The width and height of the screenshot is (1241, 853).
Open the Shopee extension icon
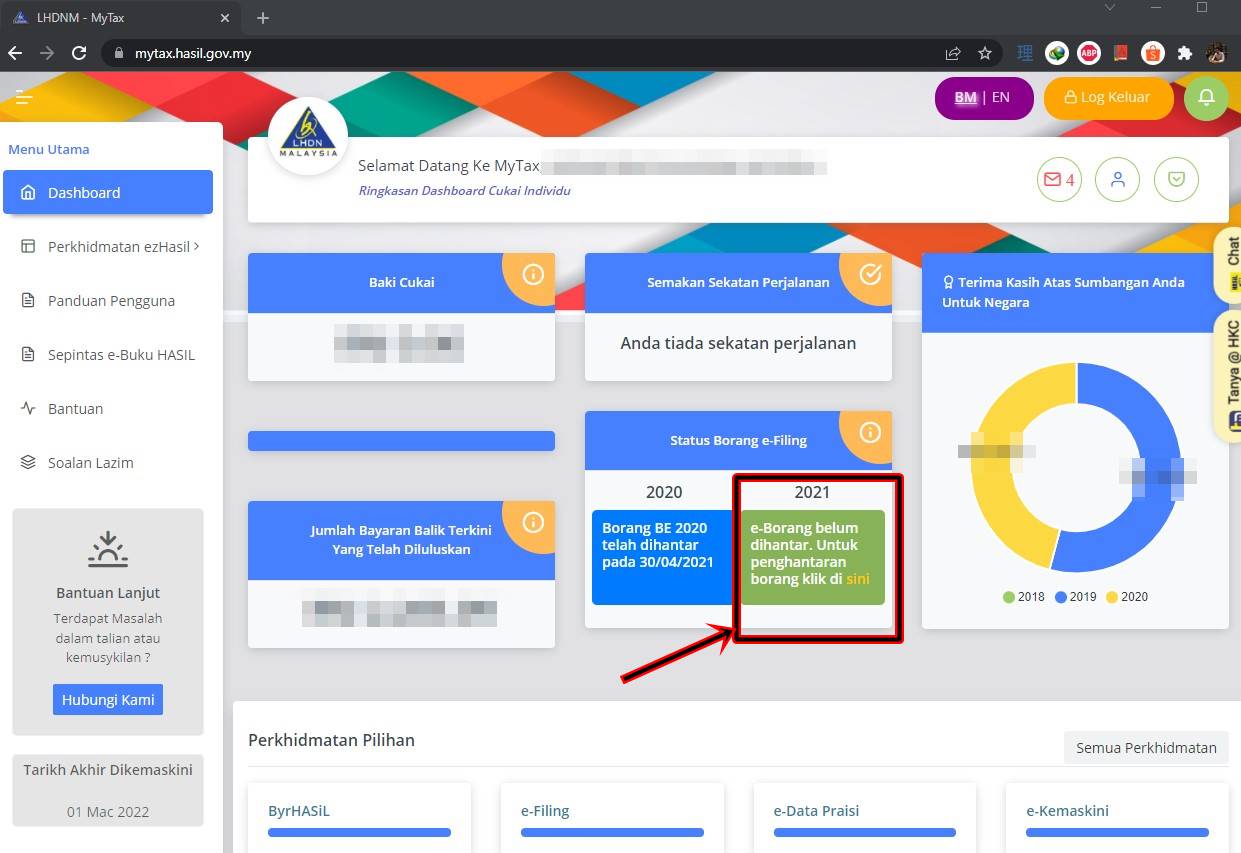[1152, 53]
